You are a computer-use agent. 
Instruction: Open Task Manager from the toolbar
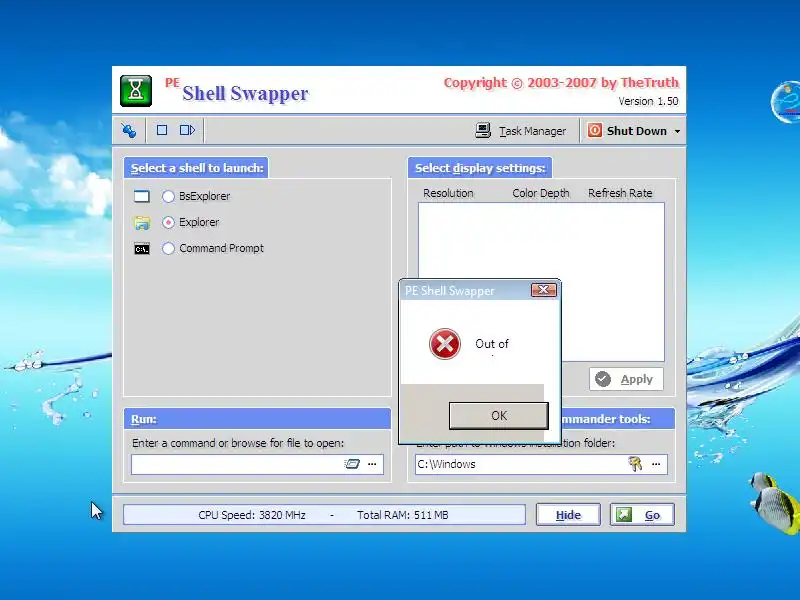(520, 131)
